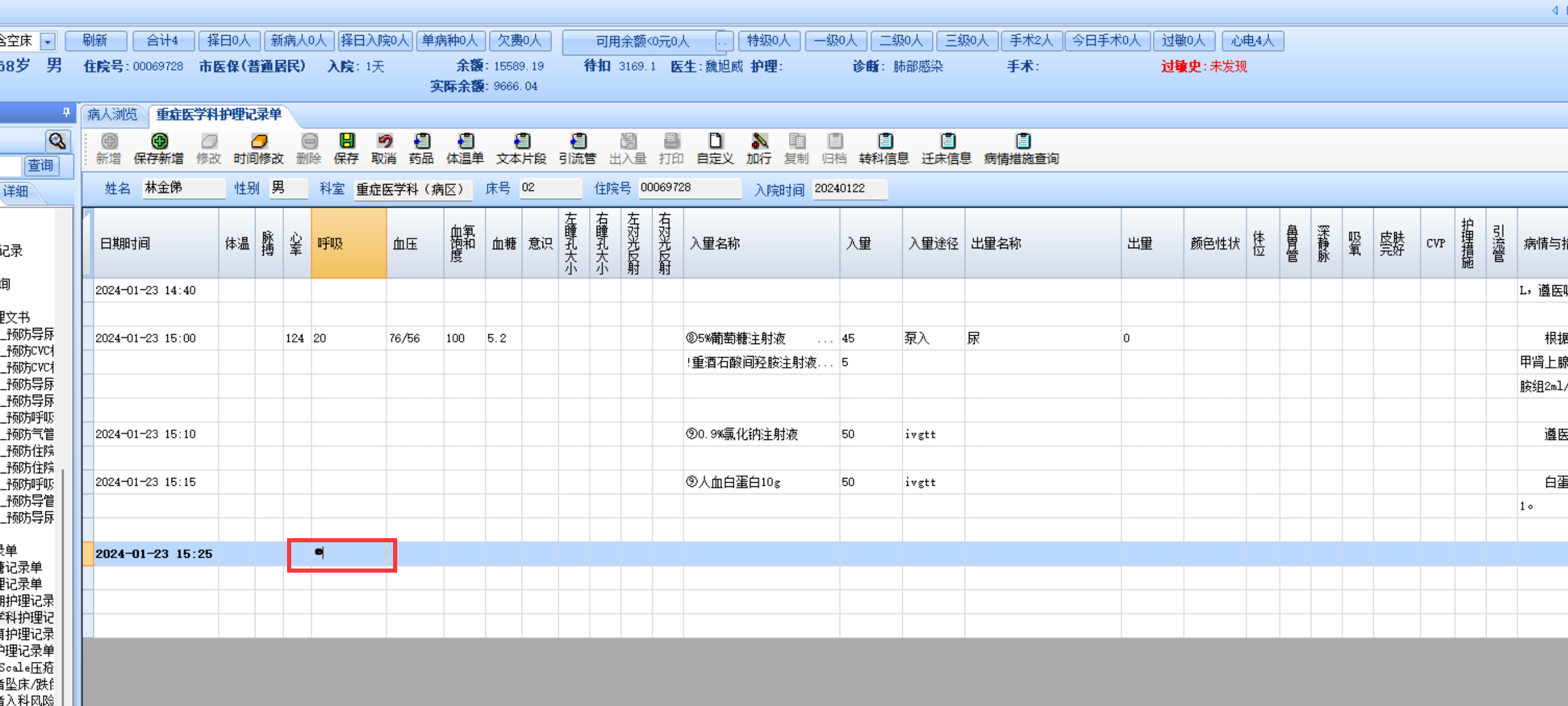Open the 体温单 toolbar icon
This screenshot has height=706, width=1568.
[x=465, y=142]
